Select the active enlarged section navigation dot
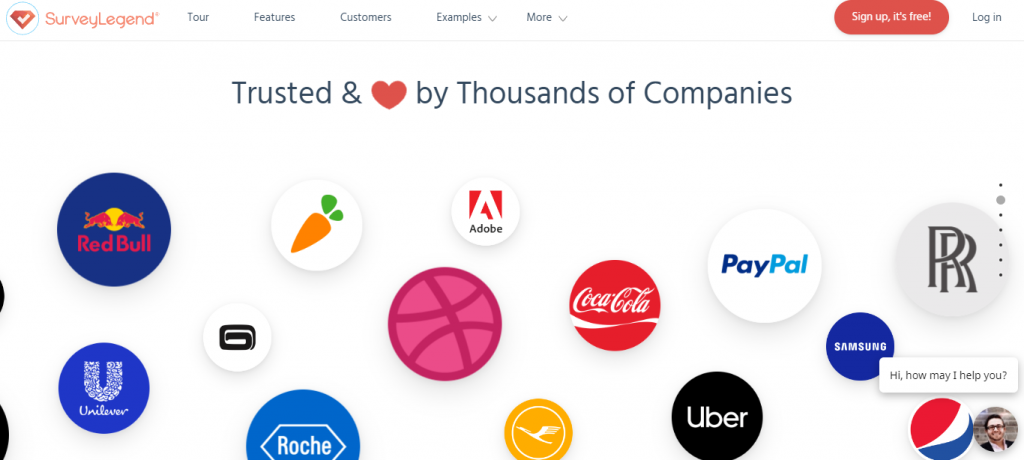The width and height of the screenshot is (1024, 460). 1000,200
